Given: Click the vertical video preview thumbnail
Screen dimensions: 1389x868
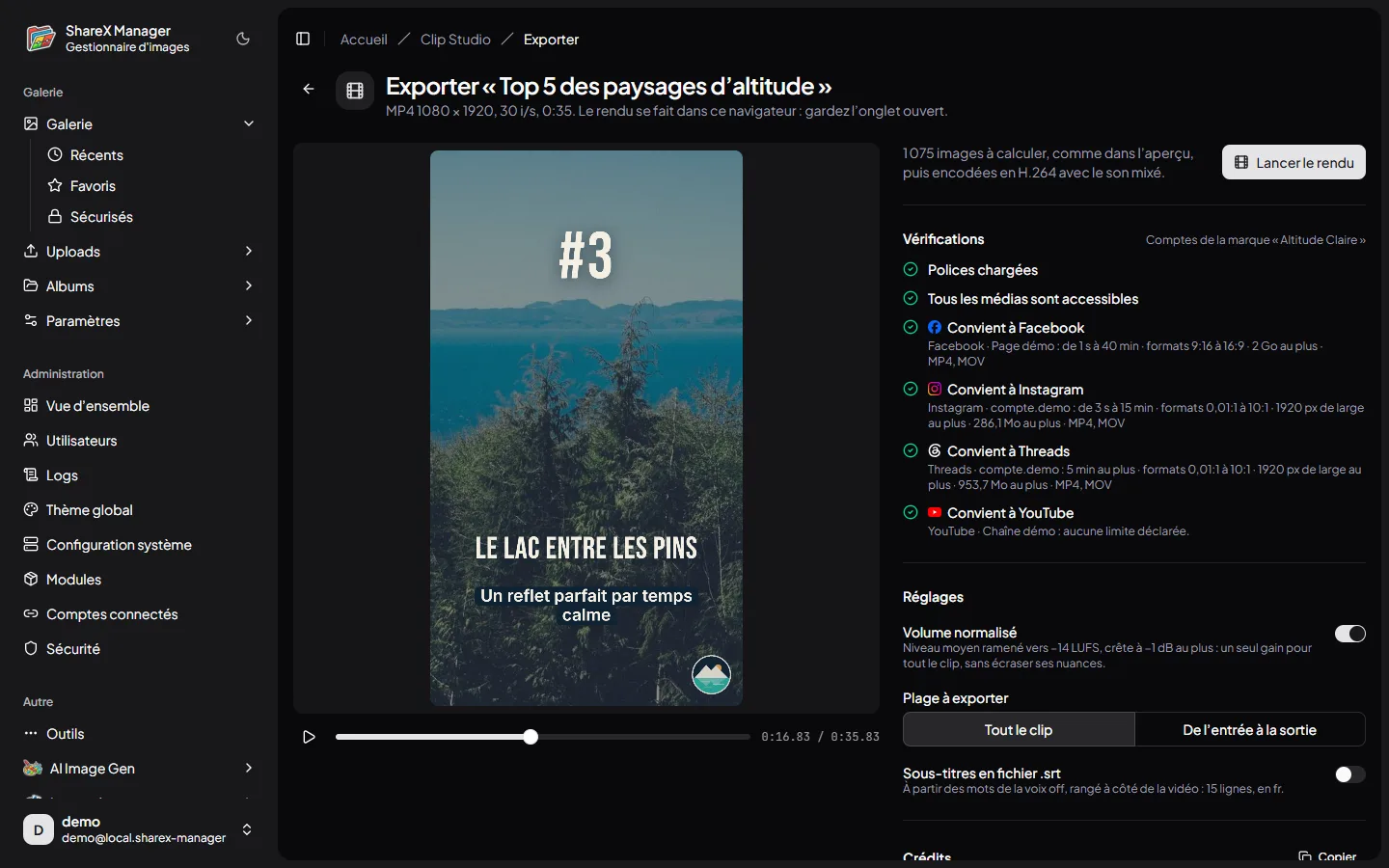Looking at the screenshot, I should (586, 428).
